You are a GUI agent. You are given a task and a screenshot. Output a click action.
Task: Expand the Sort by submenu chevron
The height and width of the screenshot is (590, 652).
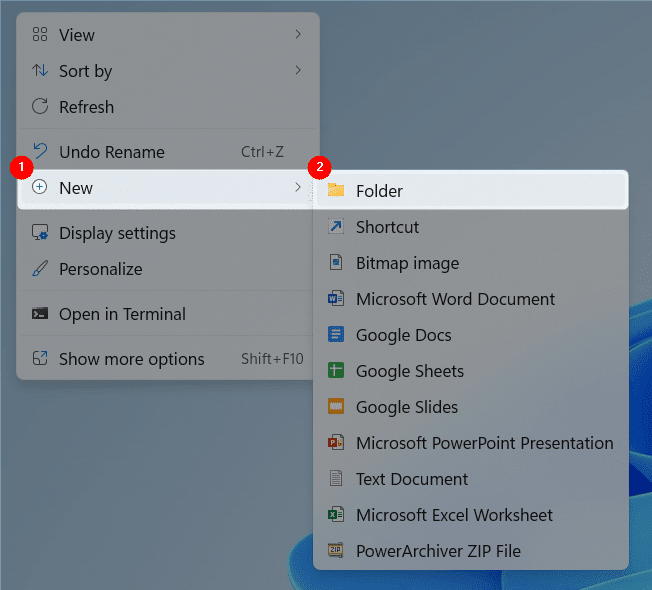coord(298,70)
